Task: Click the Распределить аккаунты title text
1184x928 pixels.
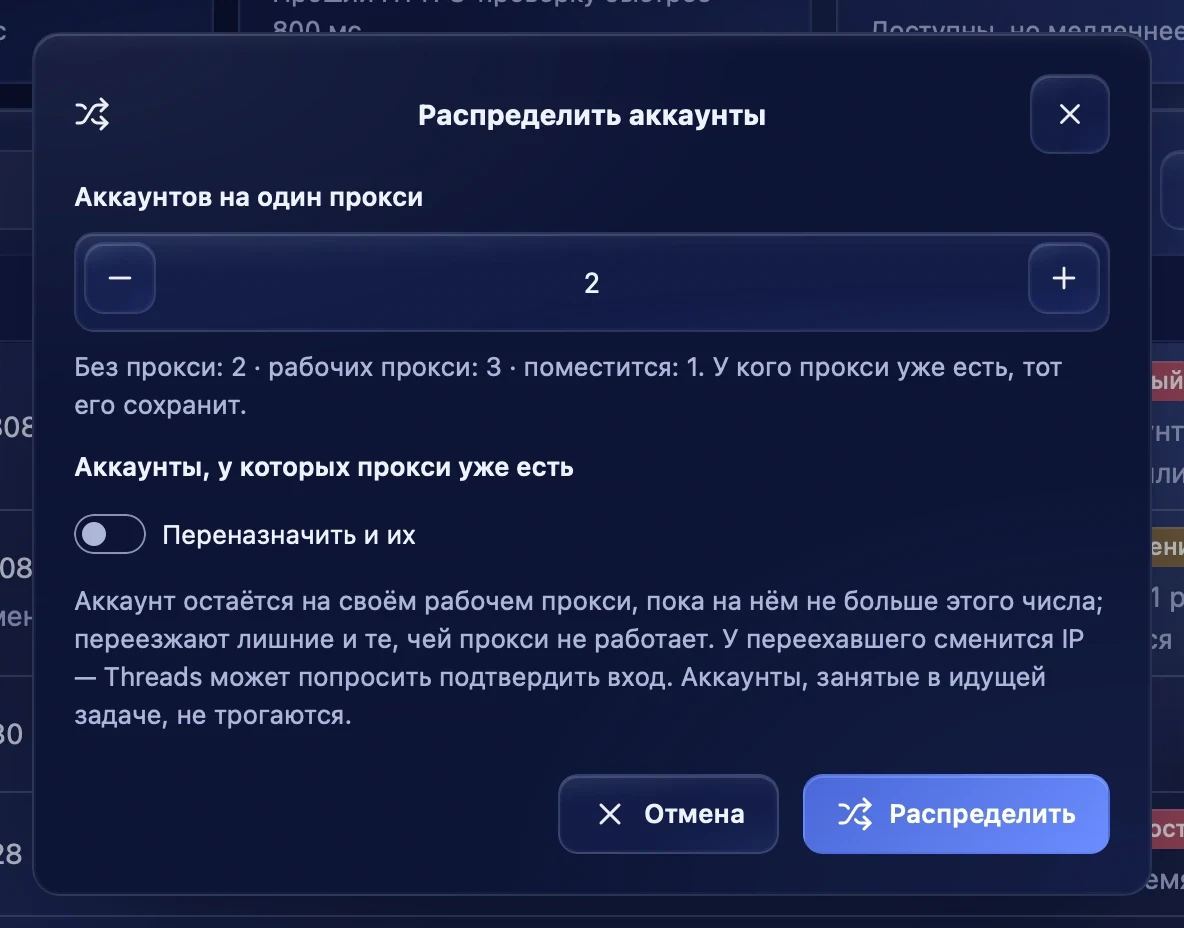Action: click(x=592, y=116)
